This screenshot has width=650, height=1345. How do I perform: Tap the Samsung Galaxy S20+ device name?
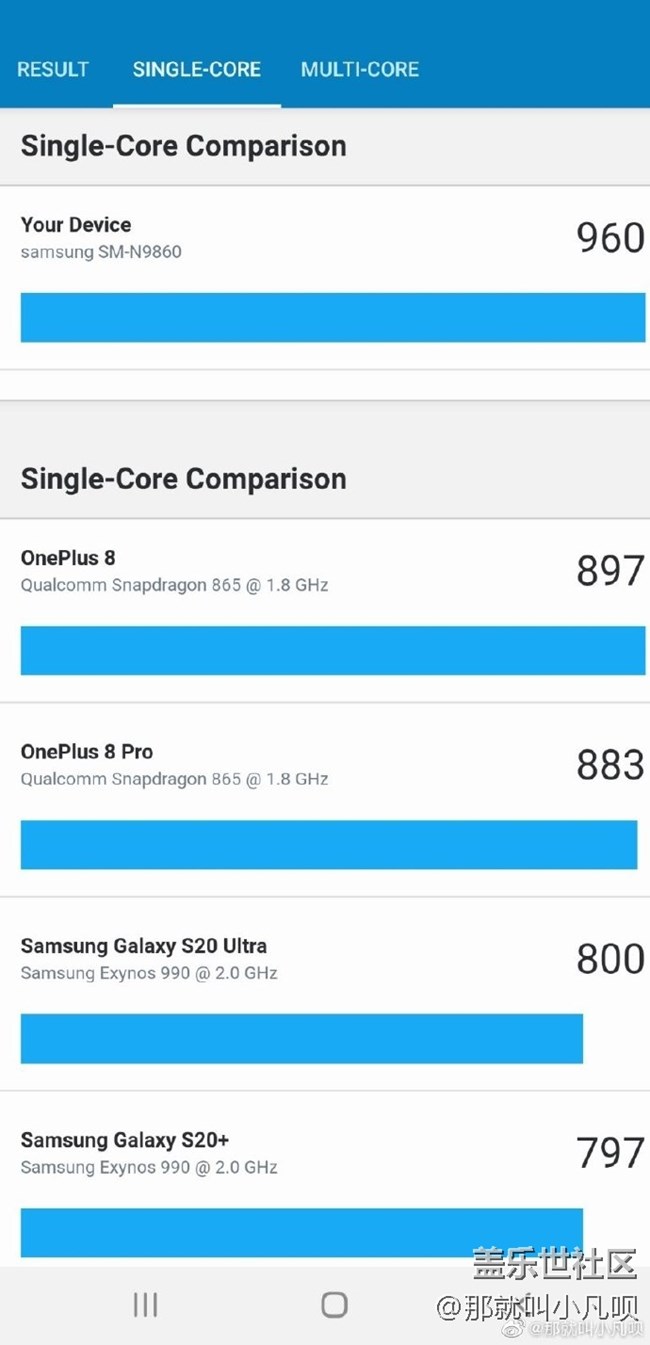125,1140
